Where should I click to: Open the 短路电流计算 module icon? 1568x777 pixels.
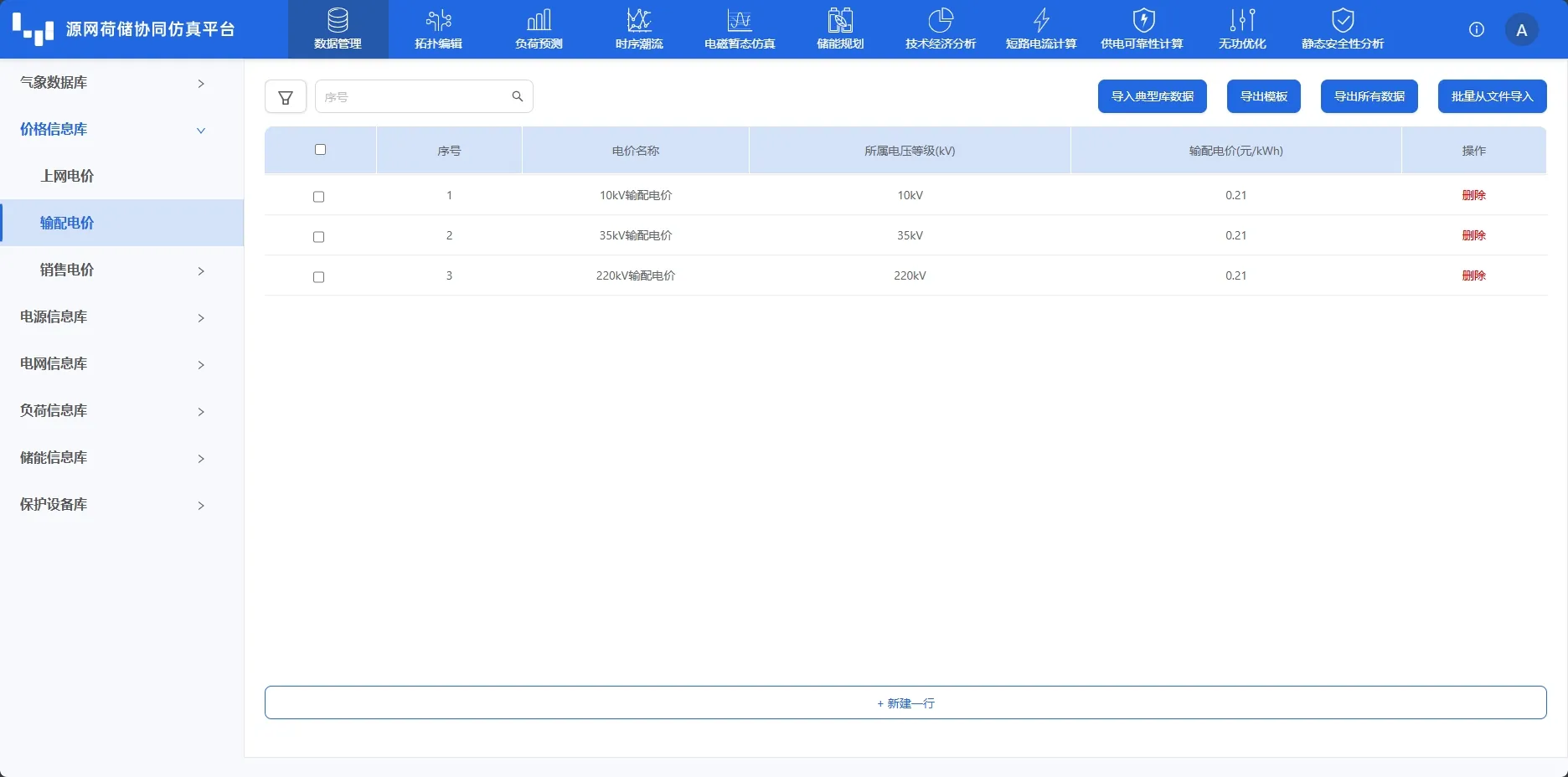point(1041,20)
